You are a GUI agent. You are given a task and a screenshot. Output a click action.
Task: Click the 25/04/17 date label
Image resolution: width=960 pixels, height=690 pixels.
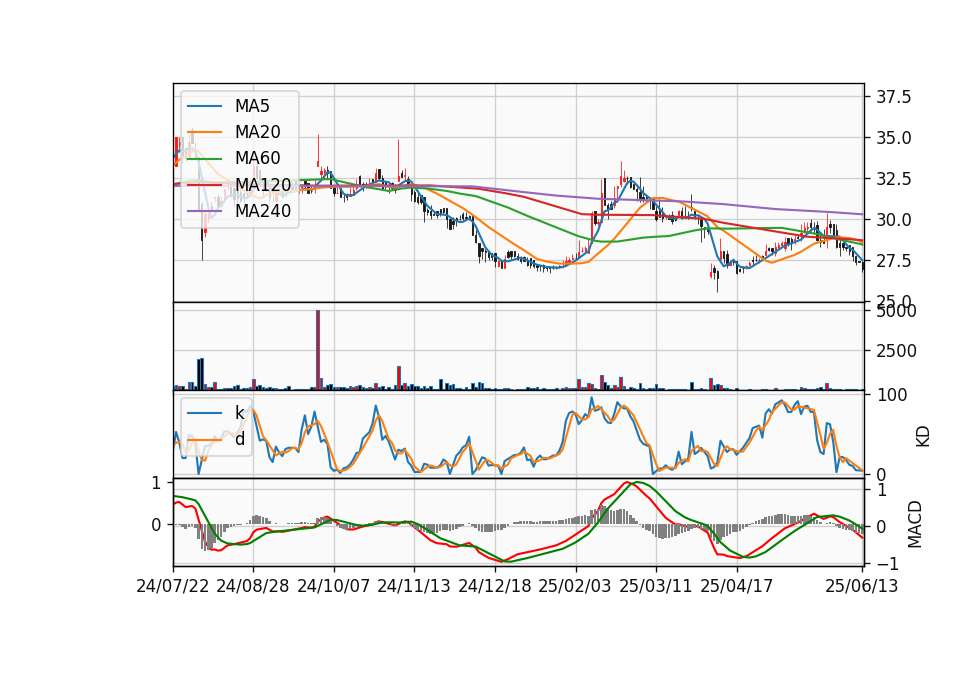pyautogui.click(x=737, y=586)
